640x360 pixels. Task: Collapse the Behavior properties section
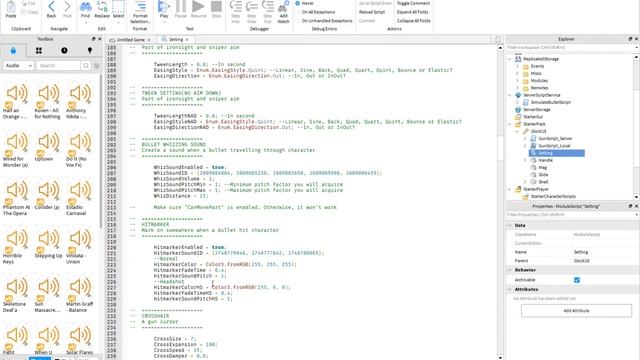click(x=510, y=270)
